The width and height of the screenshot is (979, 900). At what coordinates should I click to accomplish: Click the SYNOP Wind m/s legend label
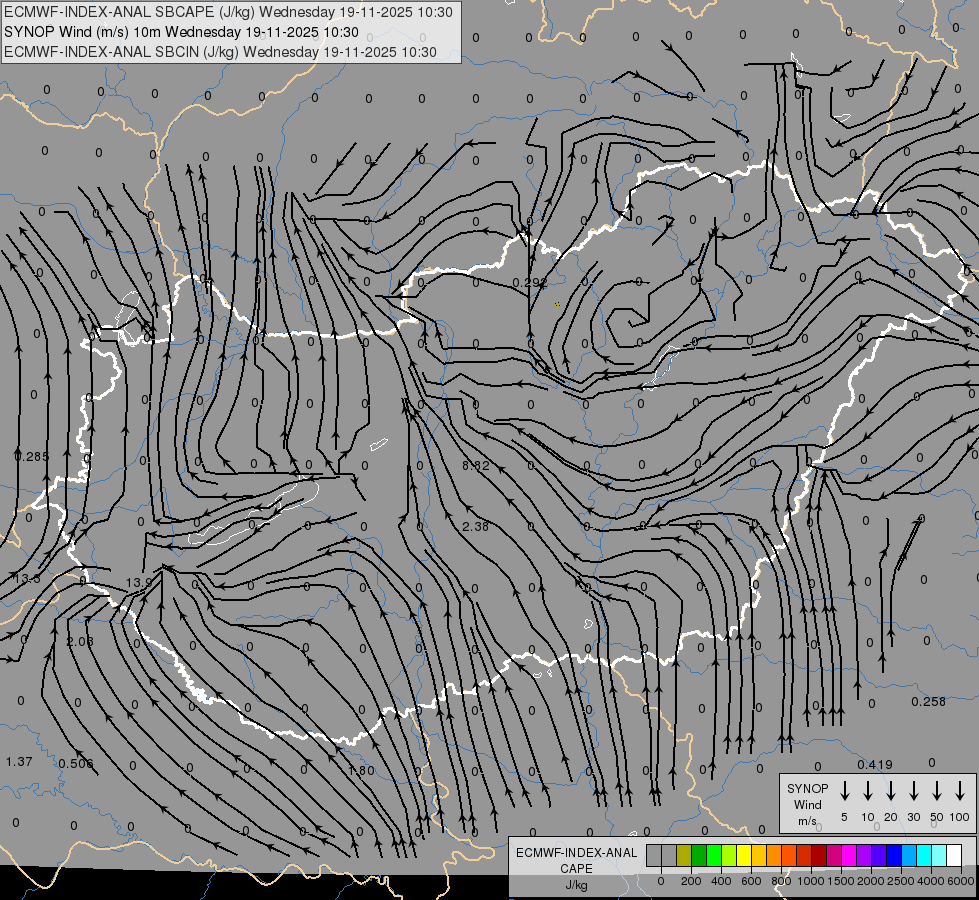pos(807,804)
